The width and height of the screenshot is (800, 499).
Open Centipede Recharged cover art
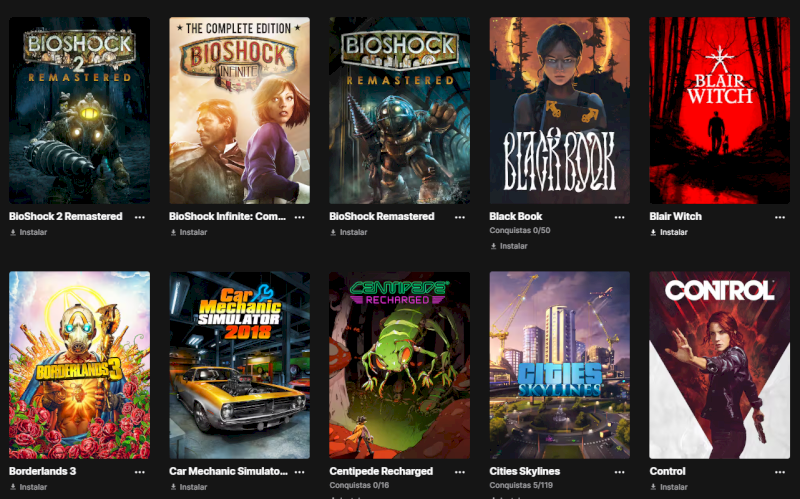399,365
